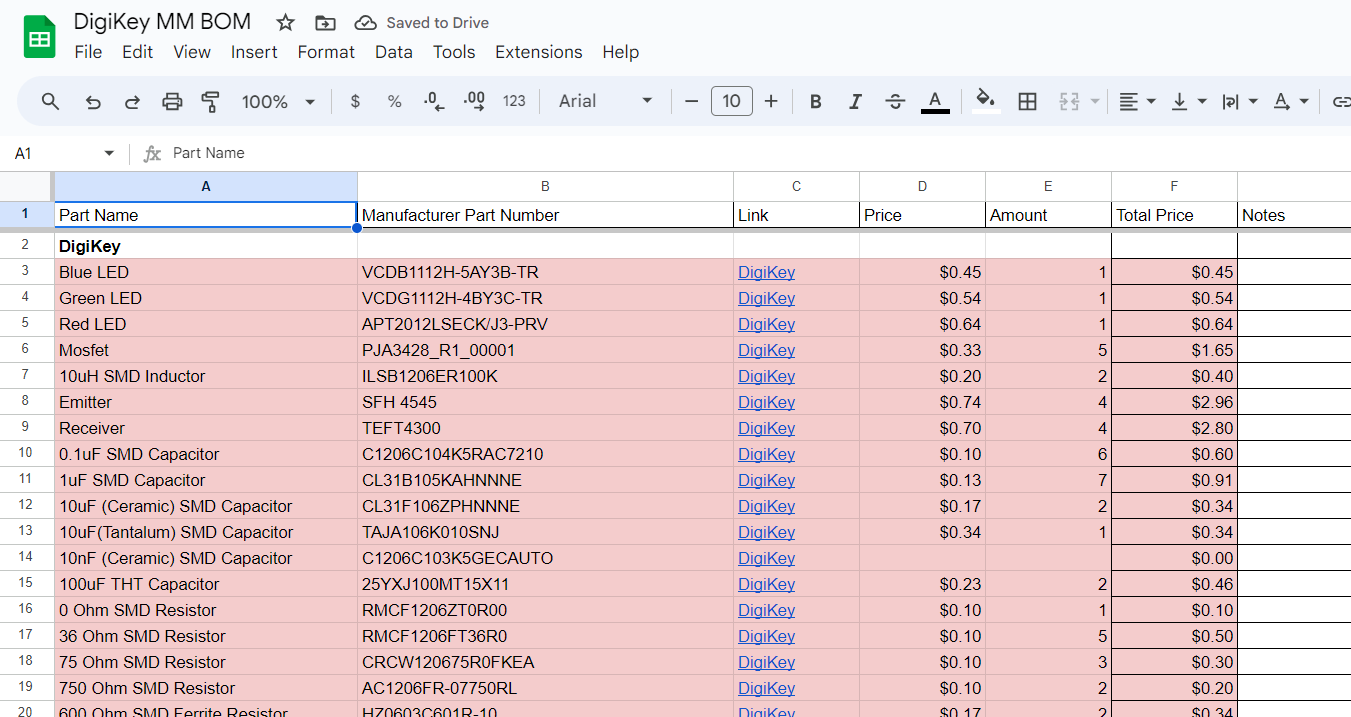Rename the DigiKey MM BOM title

162,22
